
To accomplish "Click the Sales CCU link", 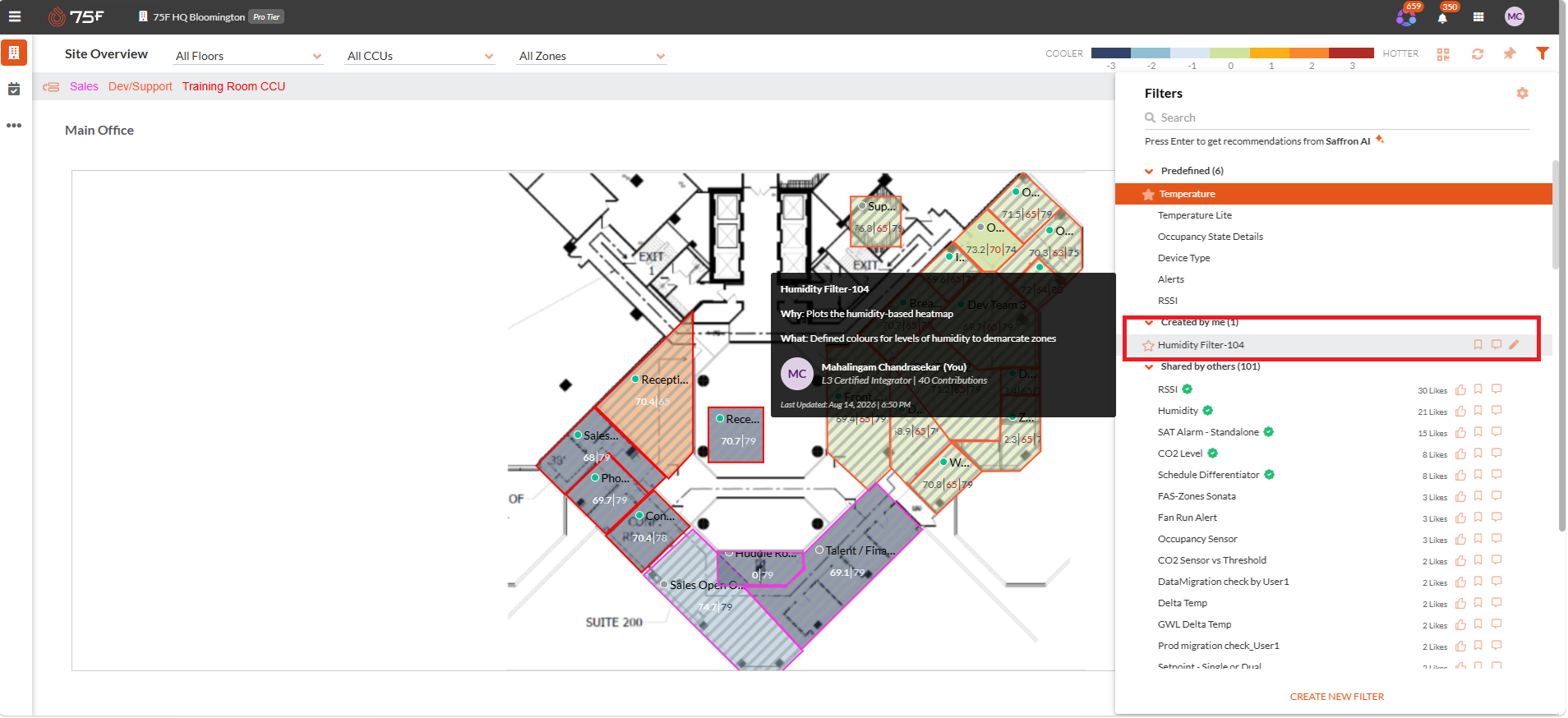I will pos(84,86).
